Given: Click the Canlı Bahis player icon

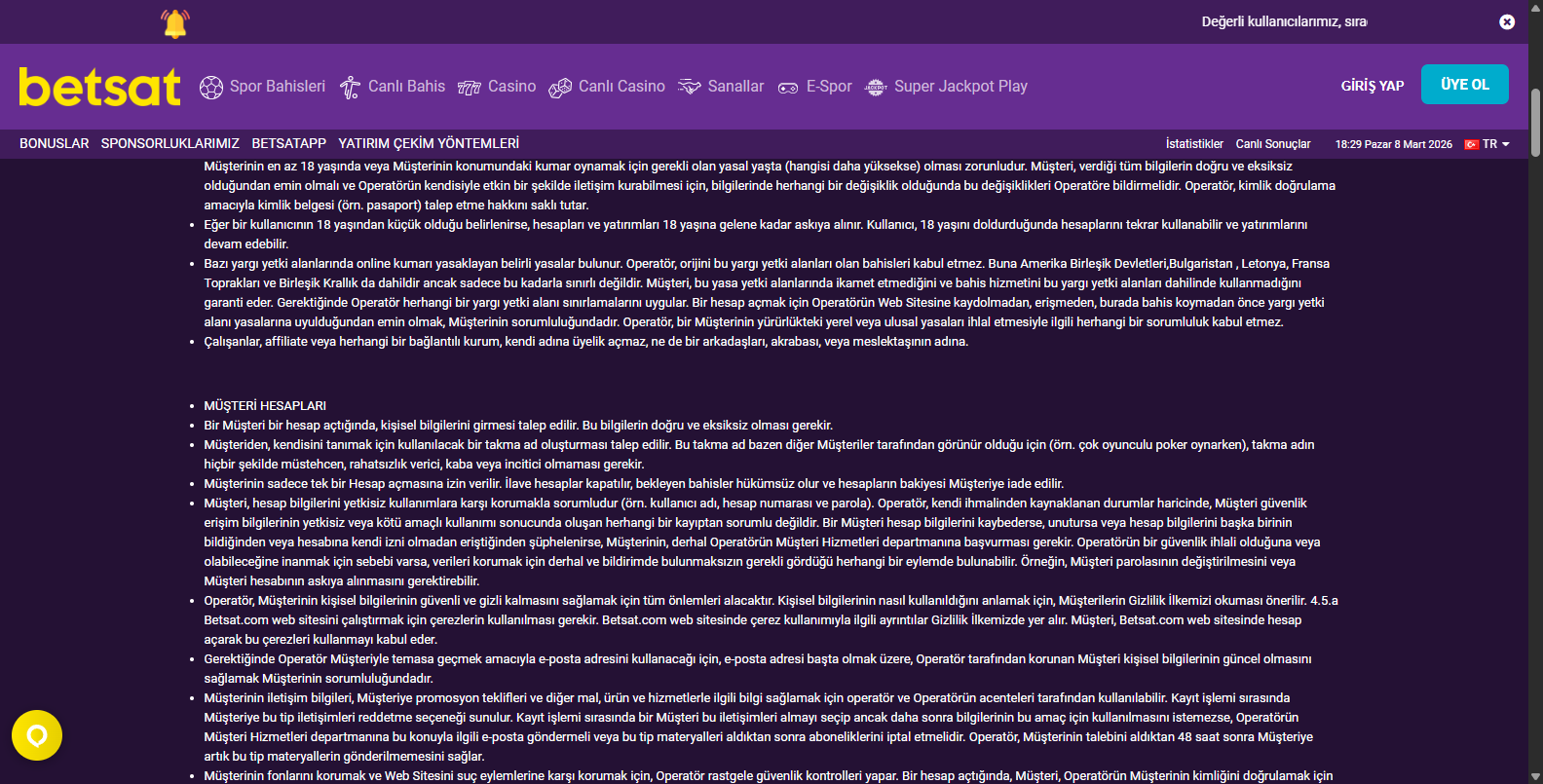Looking at the screenshot, I should click(350, 88).
